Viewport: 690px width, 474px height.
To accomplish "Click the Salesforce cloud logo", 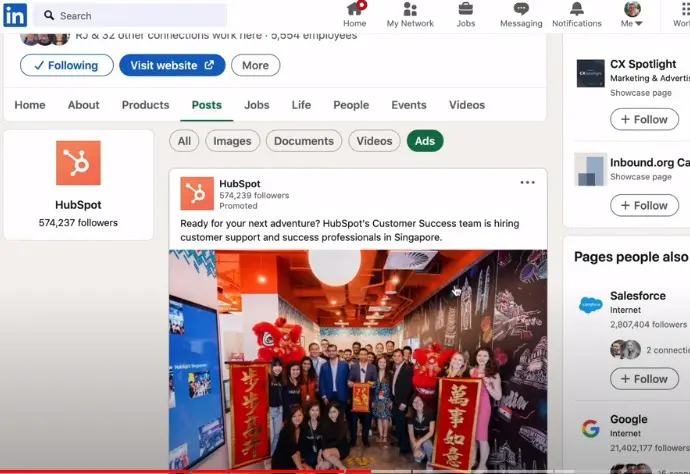I will coord(591,305).
